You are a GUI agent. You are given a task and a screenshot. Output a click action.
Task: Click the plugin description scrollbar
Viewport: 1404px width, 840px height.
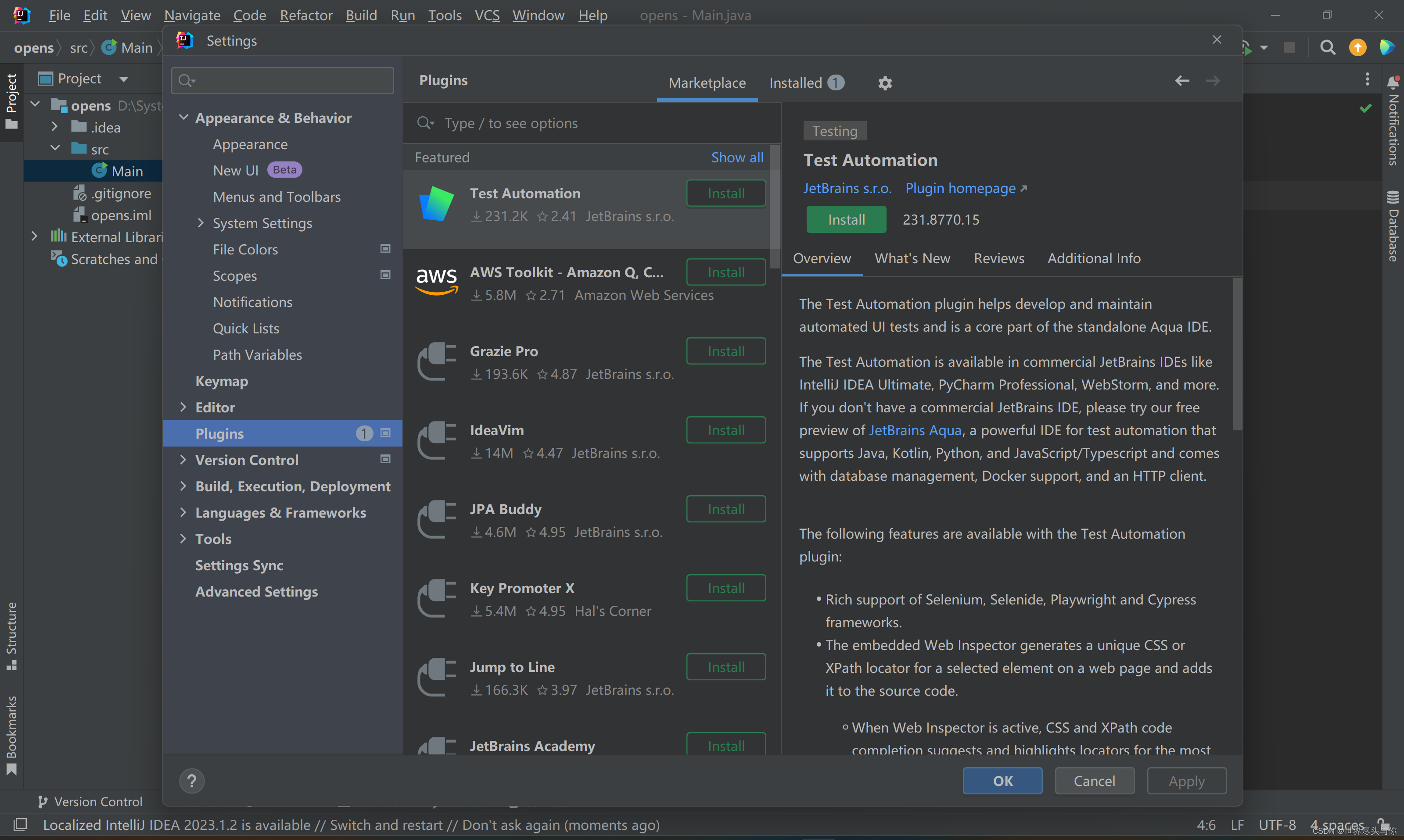pyautogui.click(x=1238, y=354)
